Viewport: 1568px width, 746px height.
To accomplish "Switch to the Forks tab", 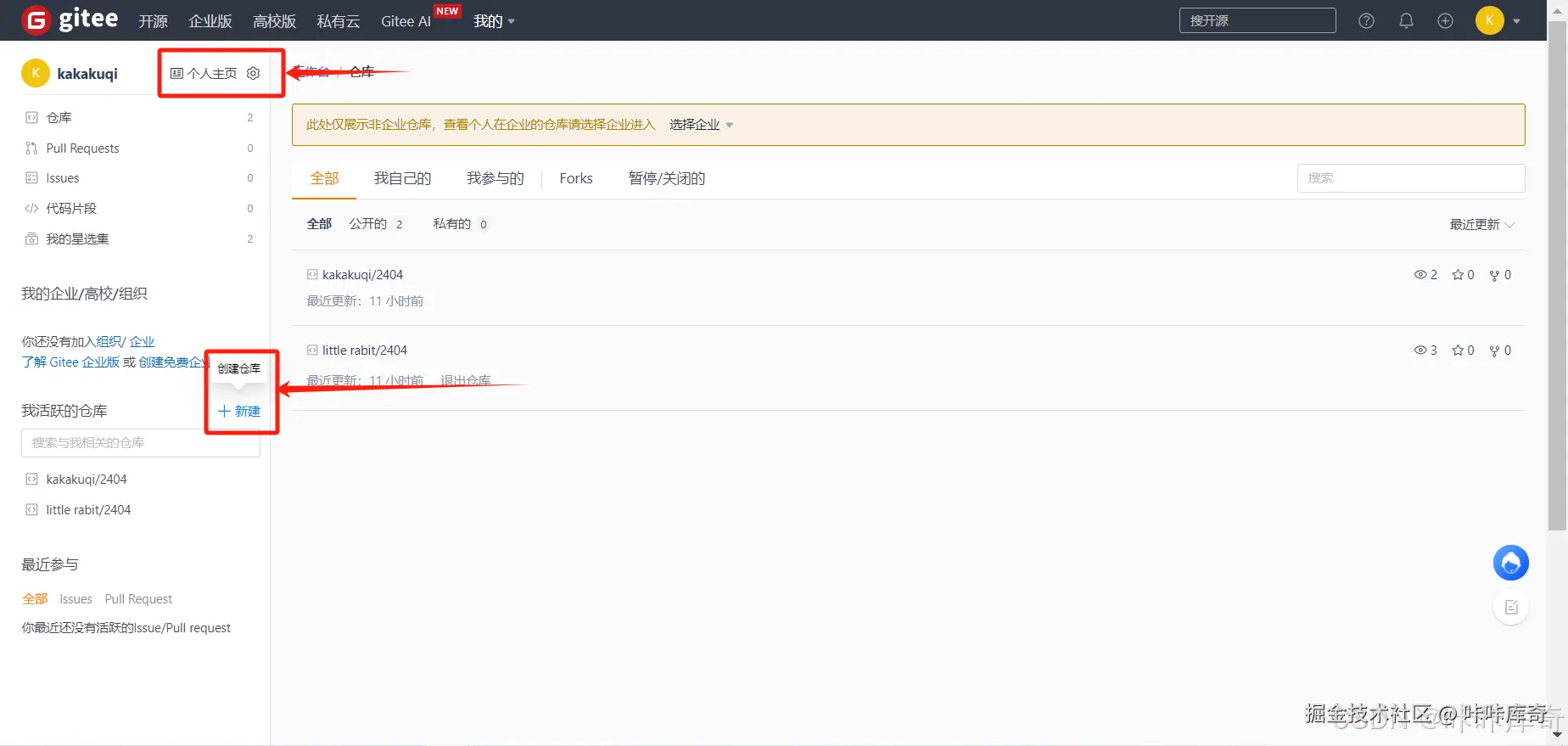I will [x=576, y=178].
